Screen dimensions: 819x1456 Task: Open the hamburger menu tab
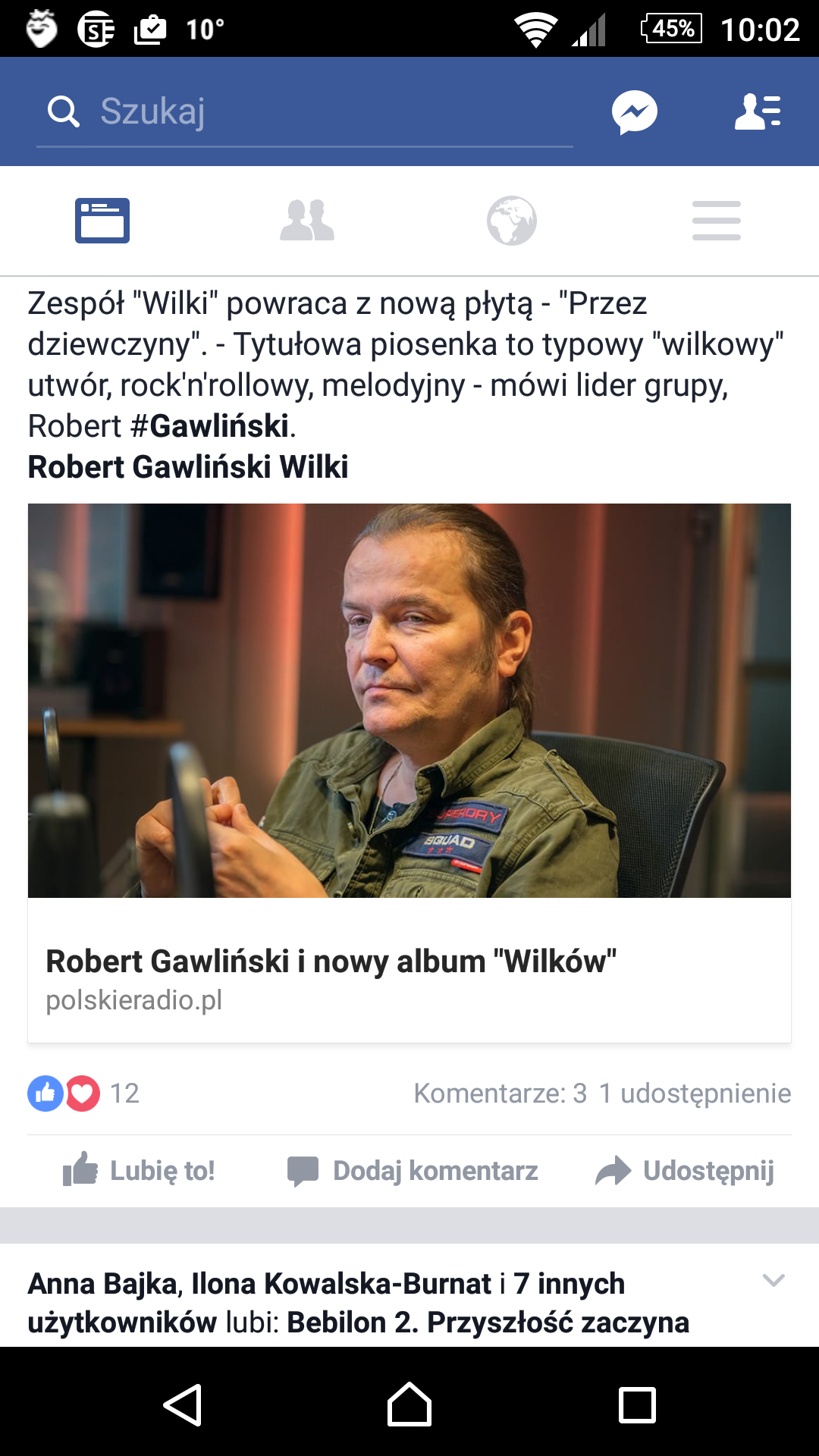pos(717,221)
